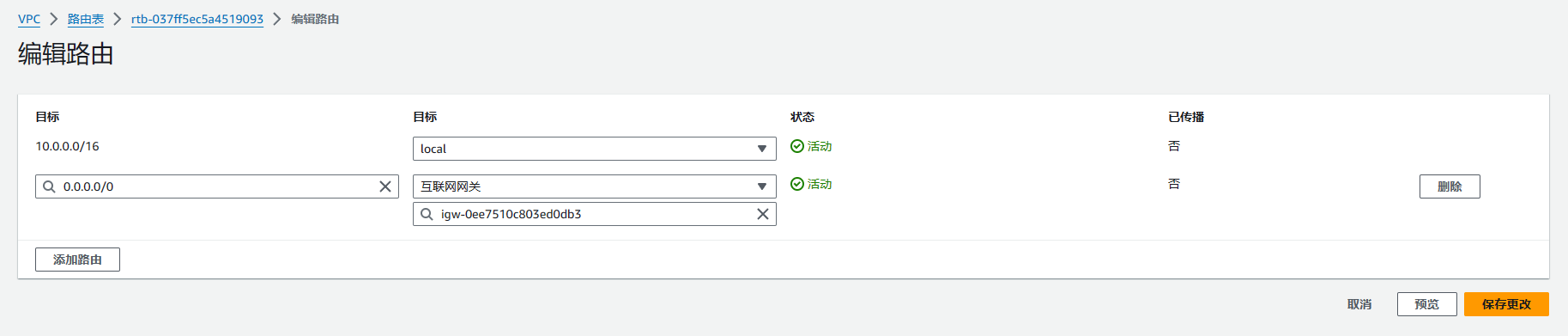Click the search icon in destination field

click(49, 186)
